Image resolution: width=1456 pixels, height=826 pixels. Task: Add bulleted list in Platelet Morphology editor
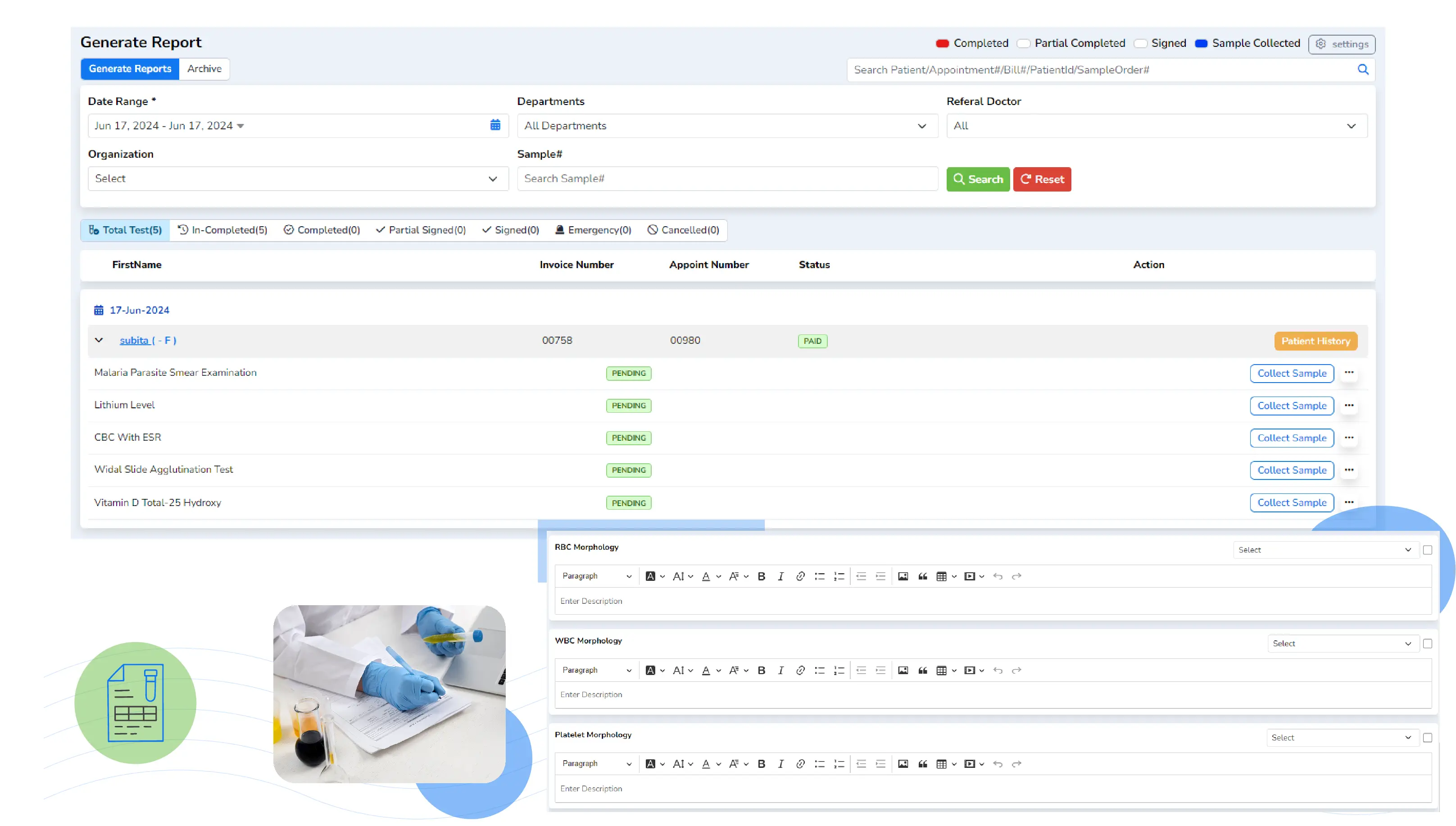(x=819, y=764)
